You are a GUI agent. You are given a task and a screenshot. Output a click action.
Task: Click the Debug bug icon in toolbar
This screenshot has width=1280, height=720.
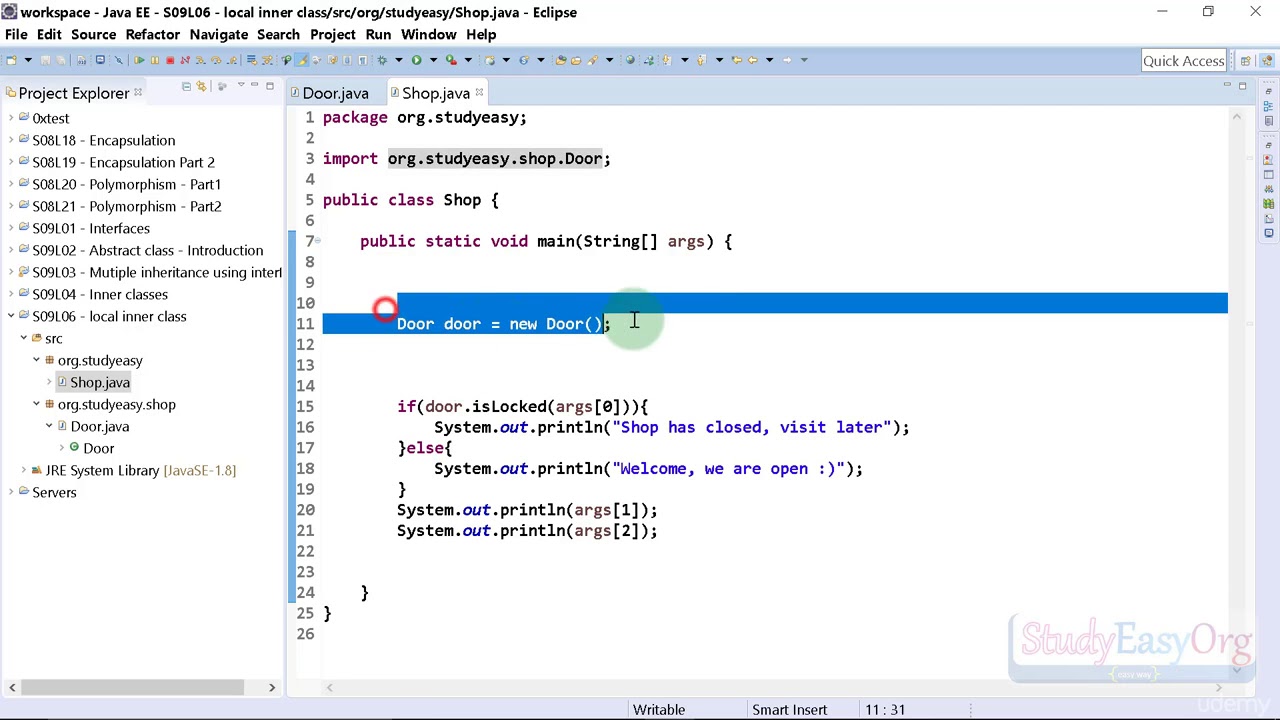382,60
